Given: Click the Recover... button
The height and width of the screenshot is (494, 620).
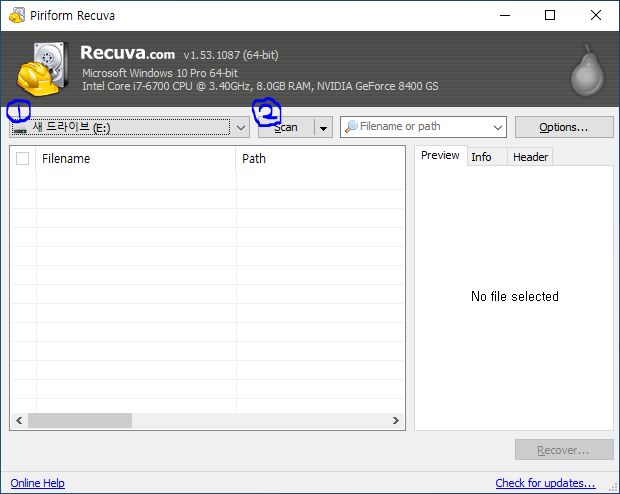Looking at the screenshot, I should coord(564,450).
